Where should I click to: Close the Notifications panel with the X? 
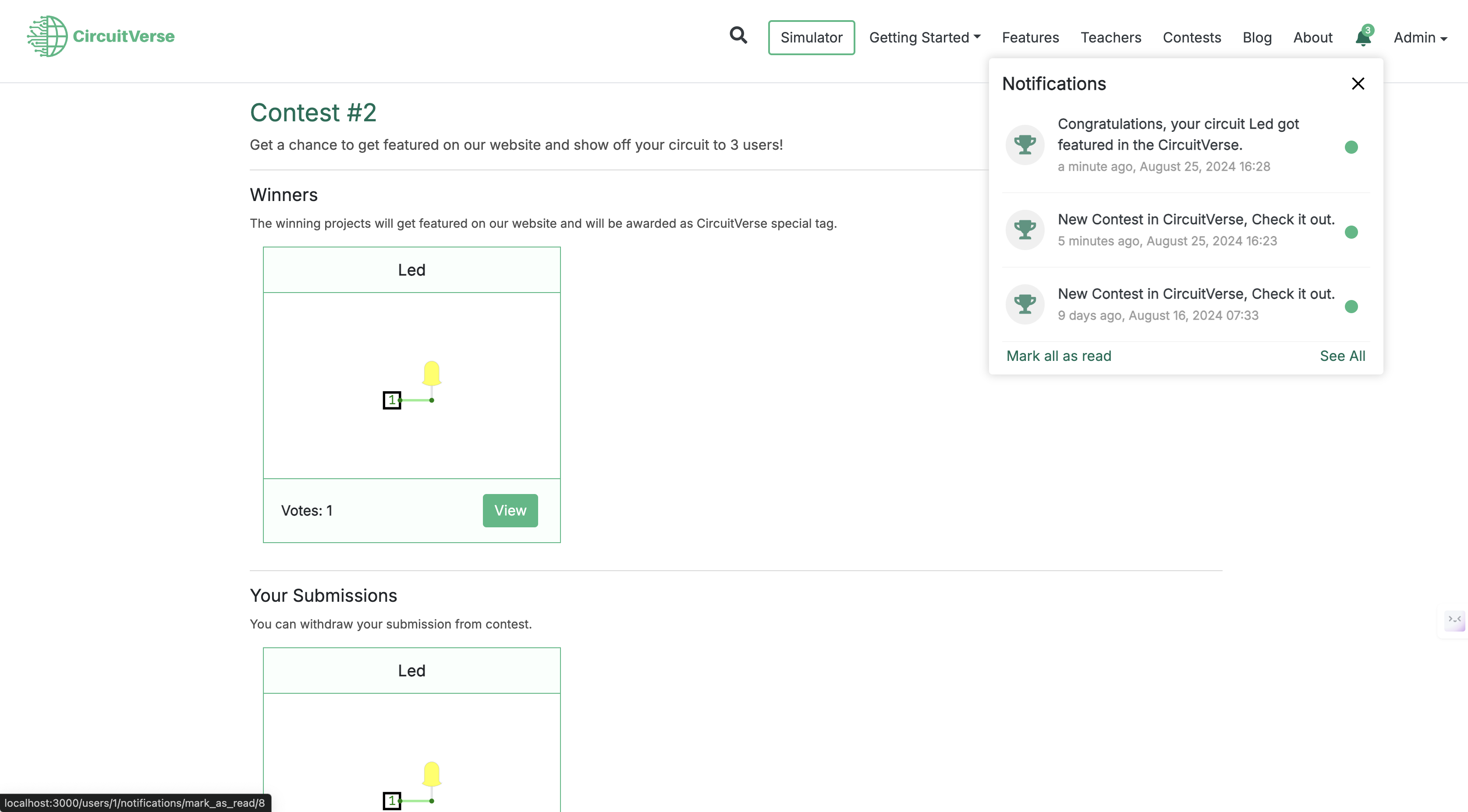tap(1358, 84)
